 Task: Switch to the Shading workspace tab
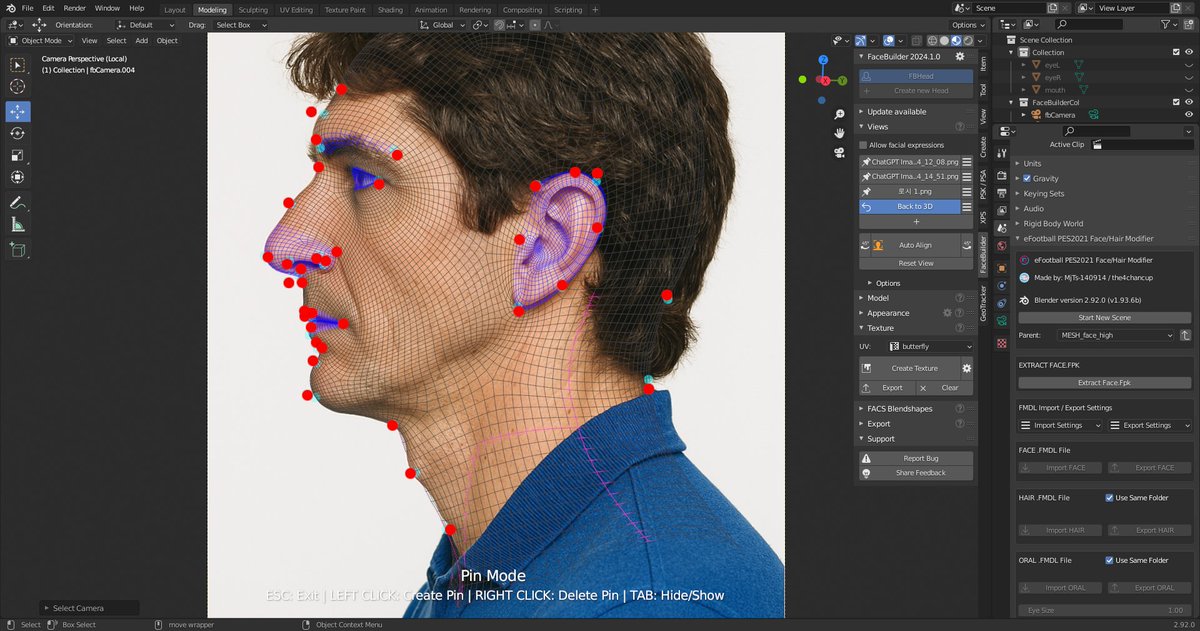(390, 9)
